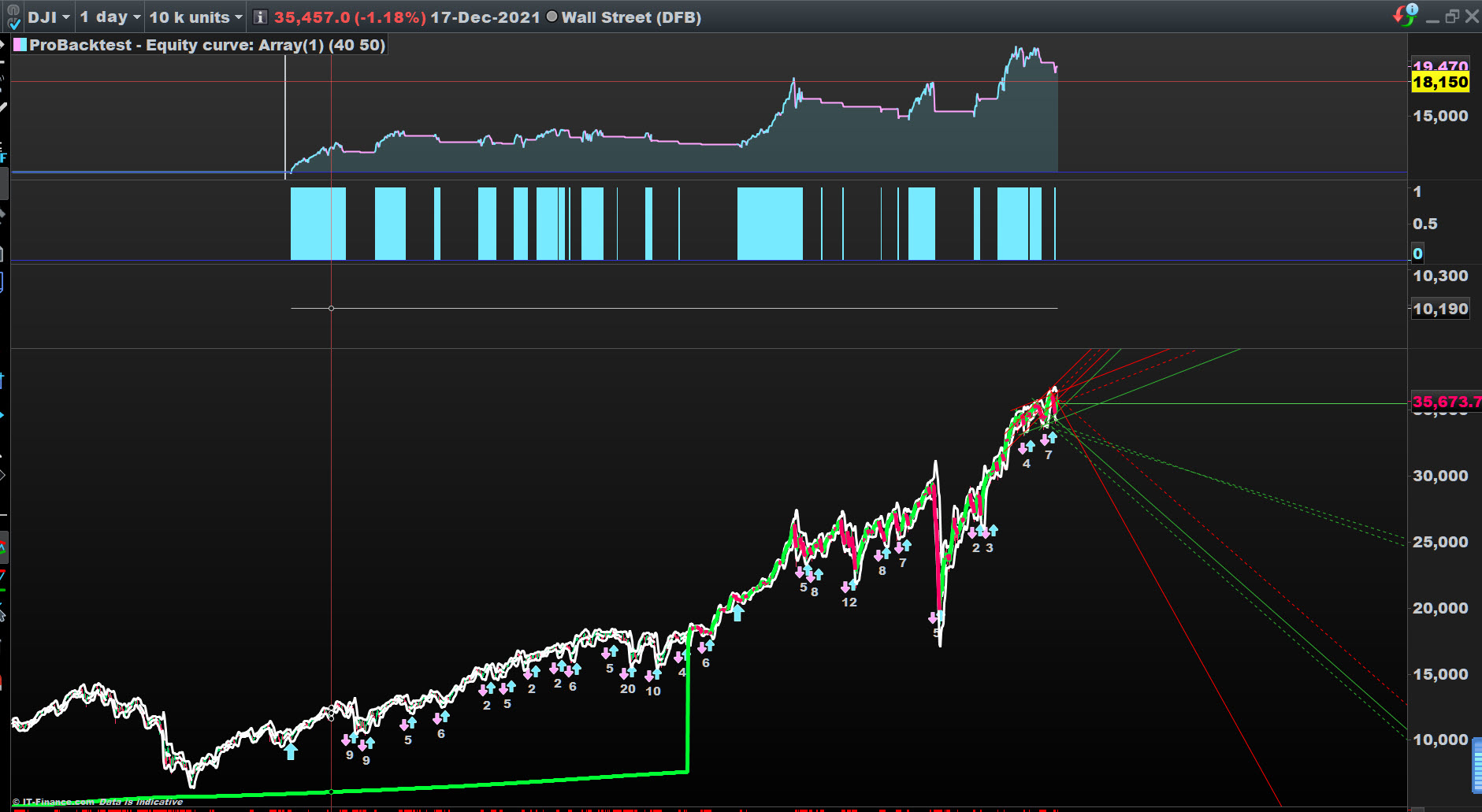Close the chart window
The image size is (1482, 812).
tap(1472, 16)
